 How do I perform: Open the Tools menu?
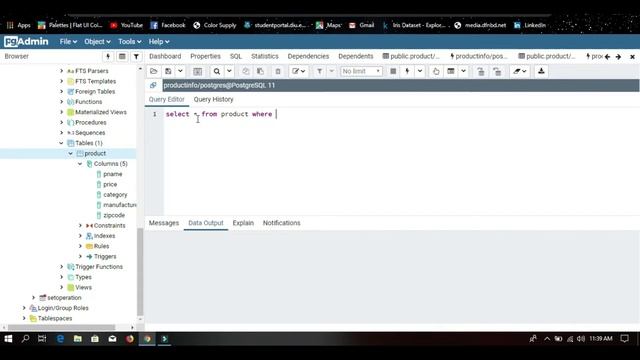tap(129, 42)
